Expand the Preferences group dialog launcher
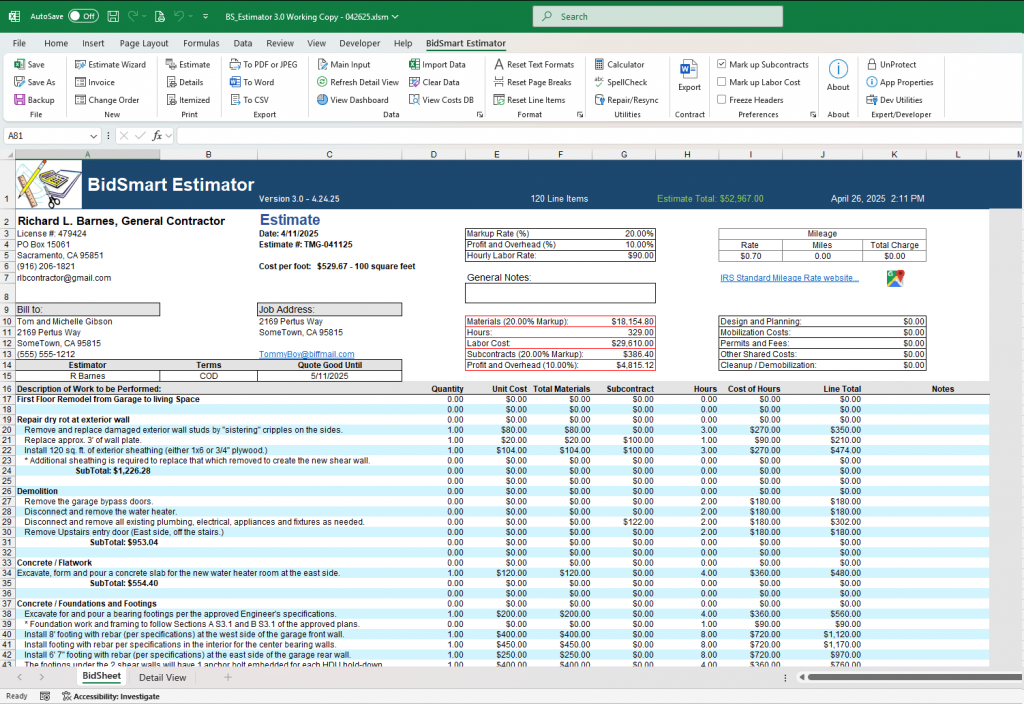1024x704 pixels. (813, 114)
